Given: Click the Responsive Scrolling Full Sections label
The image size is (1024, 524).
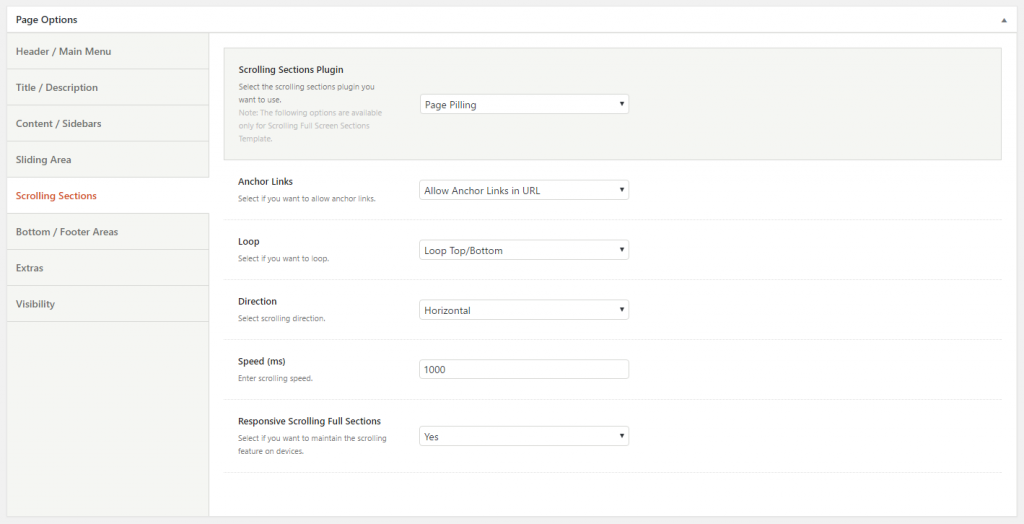Looking at the screenshot, I should [x=309, y=421].
